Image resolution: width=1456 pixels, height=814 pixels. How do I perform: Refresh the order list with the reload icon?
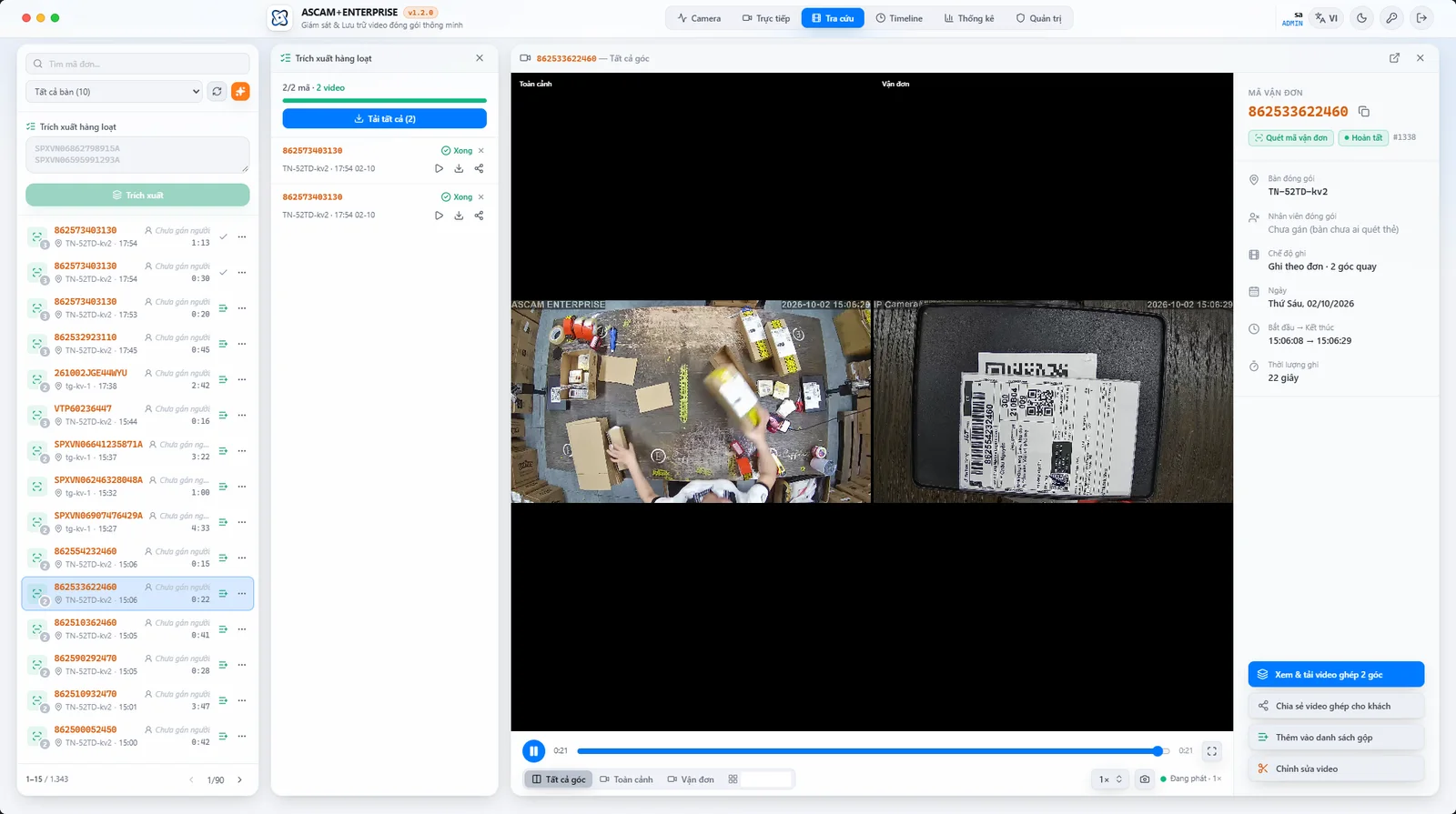217,91
